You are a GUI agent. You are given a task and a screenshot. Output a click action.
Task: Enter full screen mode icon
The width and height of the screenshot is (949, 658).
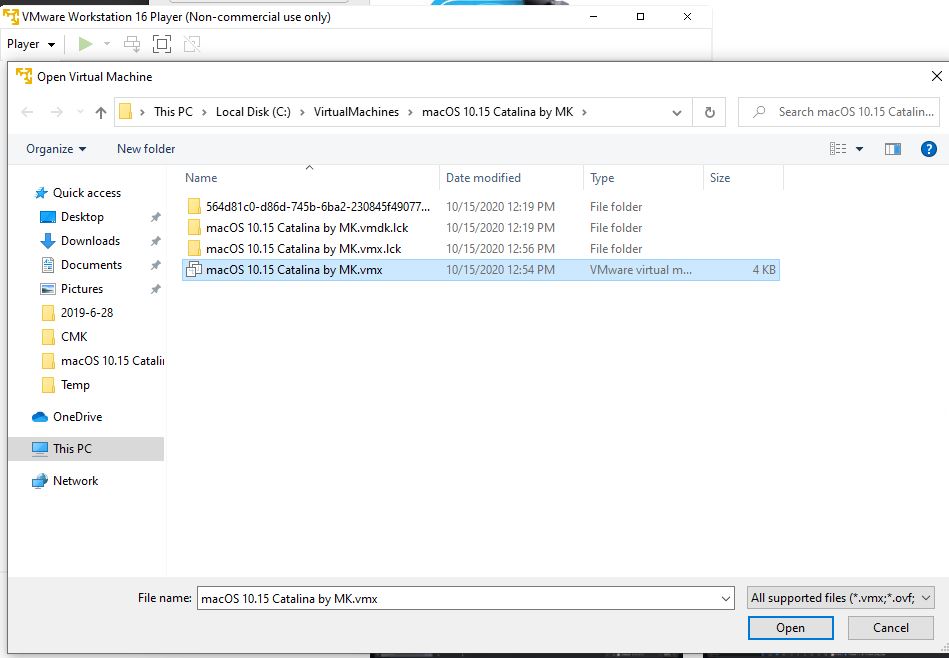click(162, 44)
